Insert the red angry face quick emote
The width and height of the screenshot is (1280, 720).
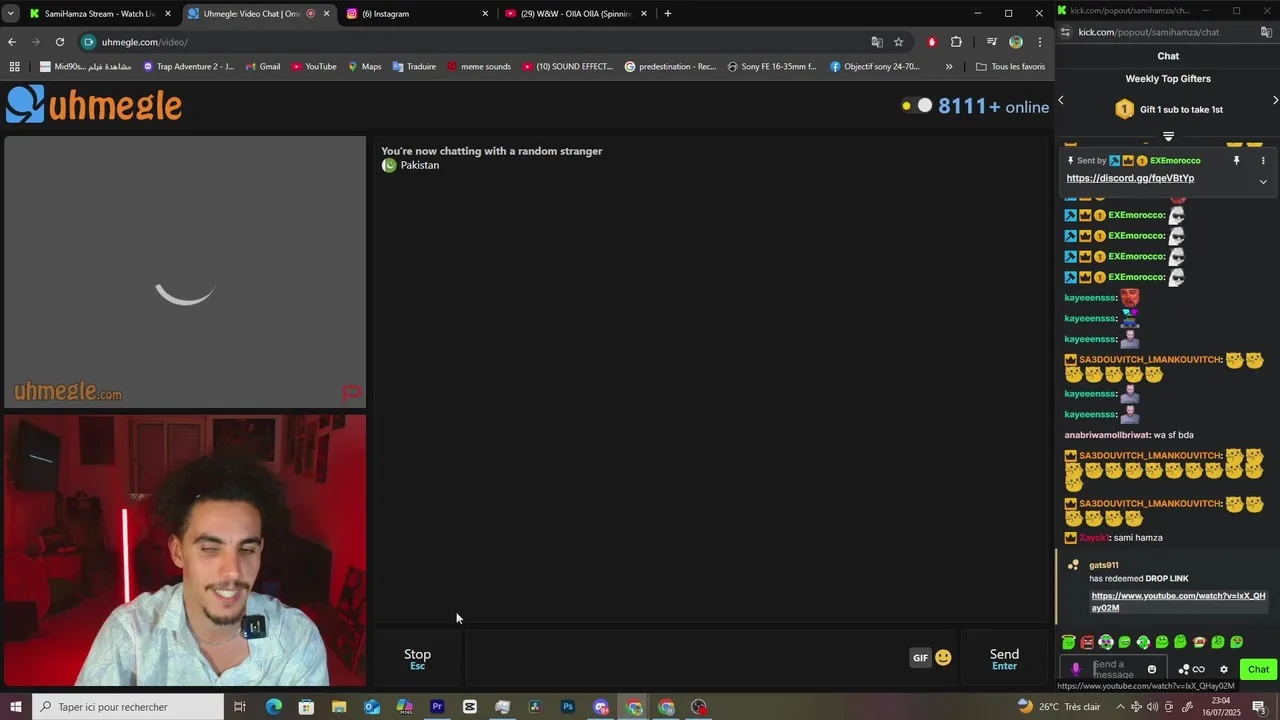pos(1087,642)
